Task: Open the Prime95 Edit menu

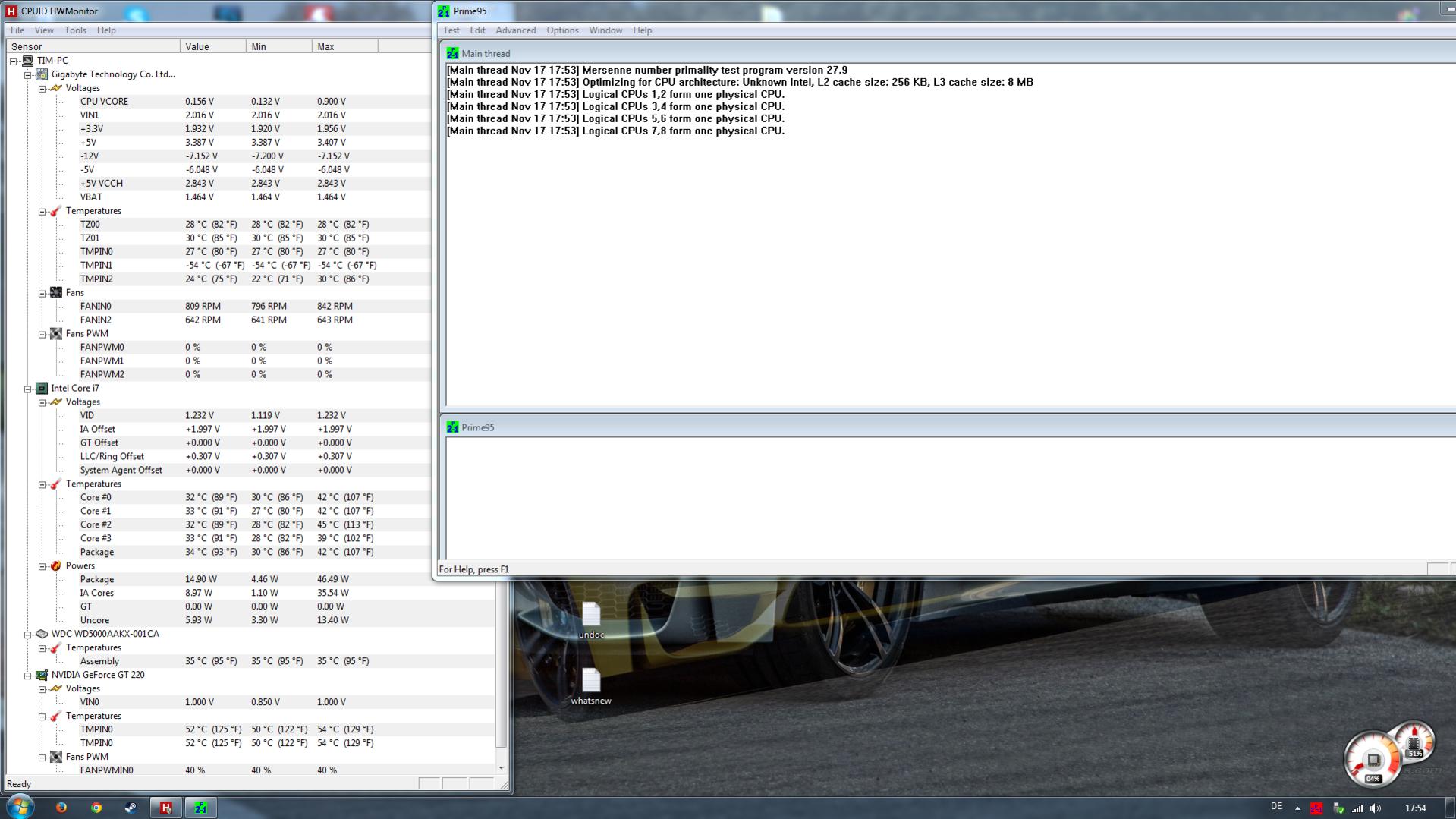Action: click(477, 30)
